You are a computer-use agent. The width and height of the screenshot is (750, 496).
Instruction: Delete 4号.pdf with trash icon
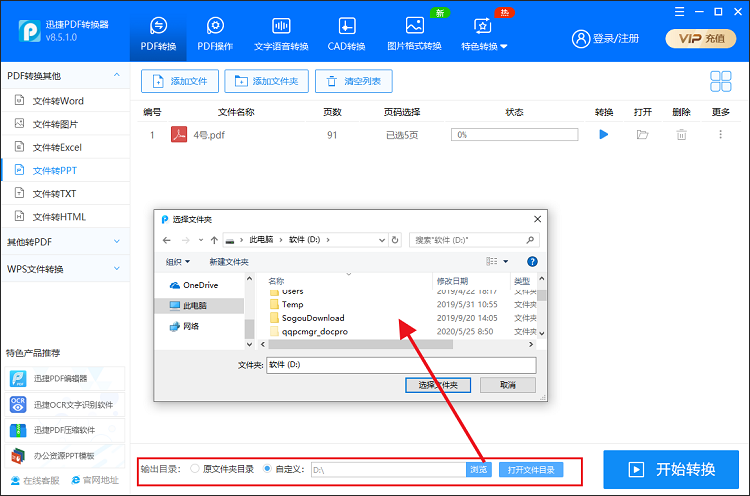[x=681, y=135]
